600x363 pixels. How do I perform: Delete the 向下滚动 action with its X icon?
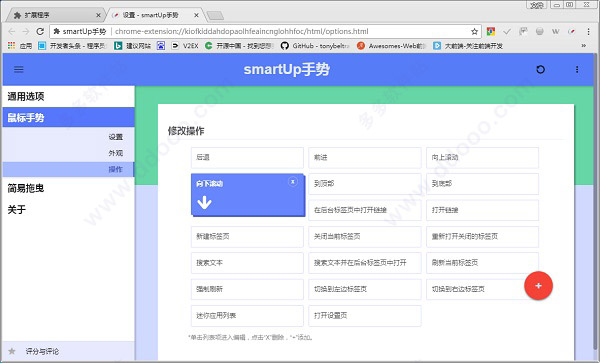pos(293,182)
